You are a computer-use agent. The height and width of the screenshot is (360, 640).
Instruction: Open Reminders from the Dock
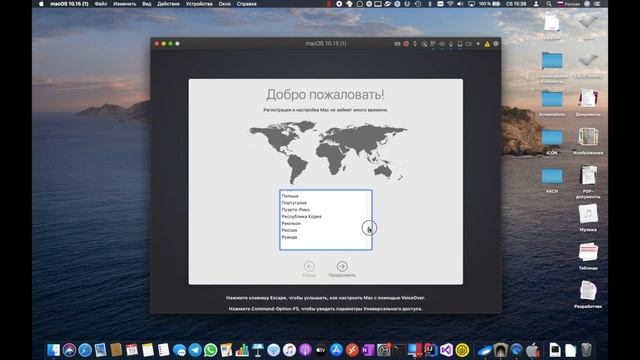point(163,350)
